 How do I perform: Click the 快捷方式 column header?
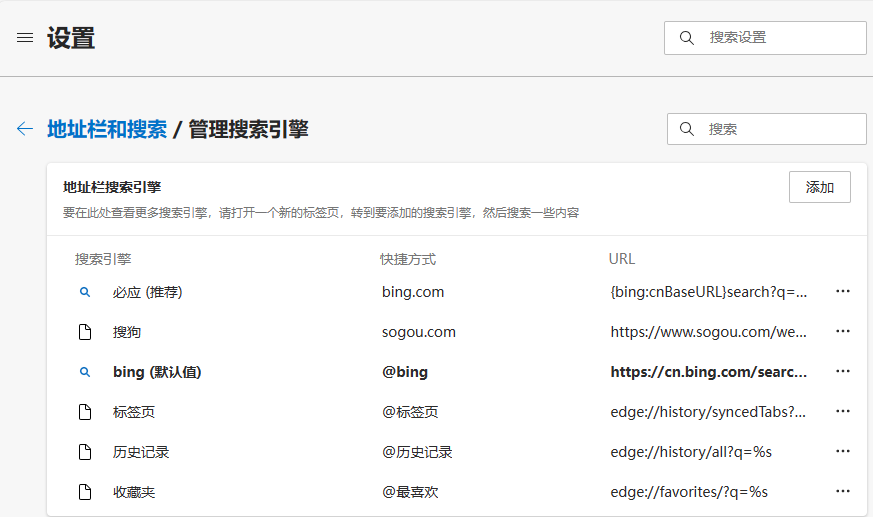tap(408, 259)
